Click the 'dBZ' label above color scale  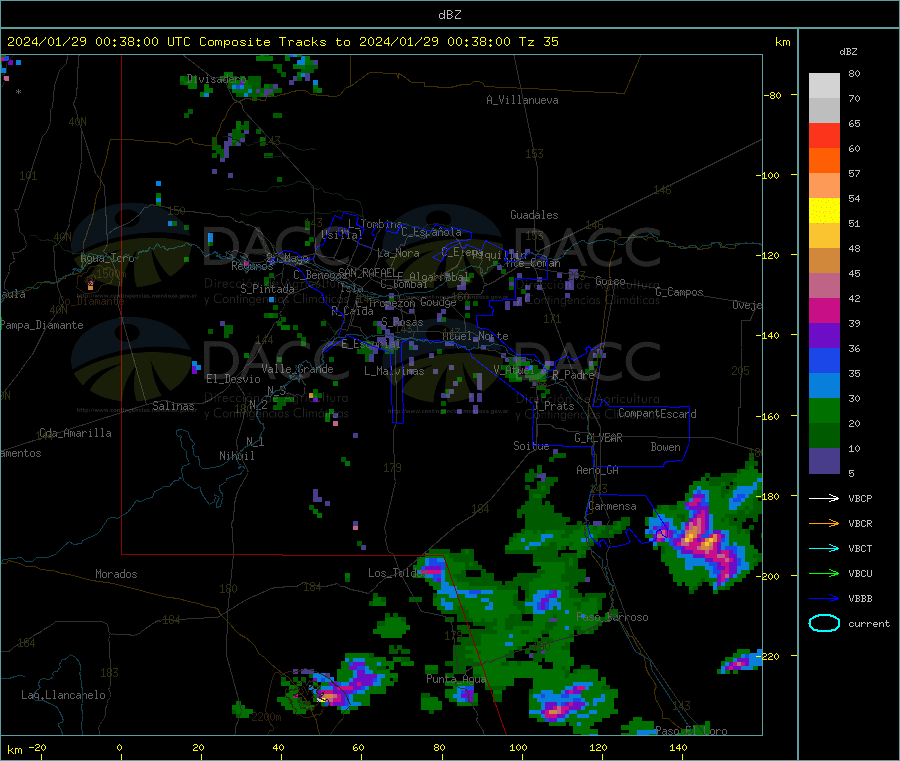(x=848, y=52)
